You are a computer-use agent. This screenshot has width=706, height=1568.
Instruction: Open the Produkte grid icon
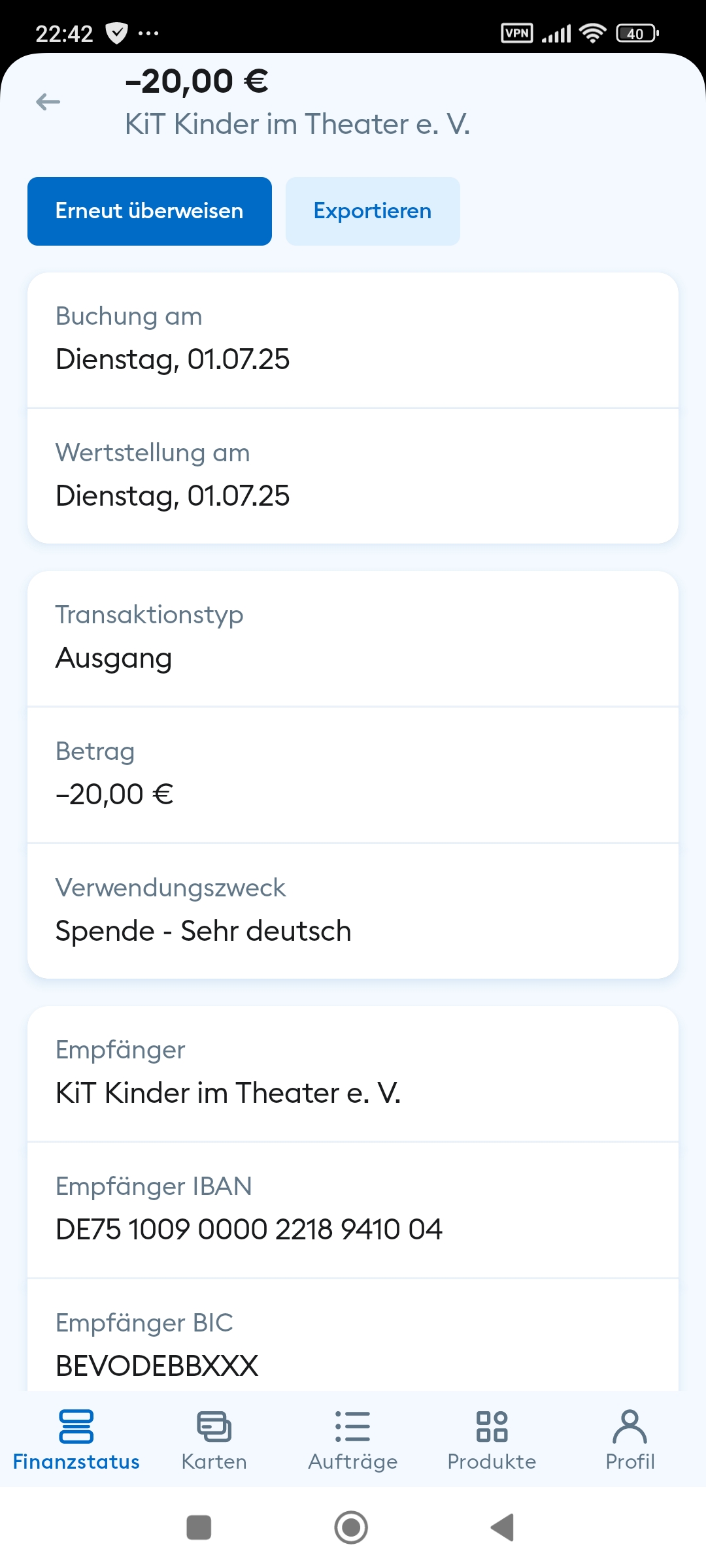point(492,1427)
